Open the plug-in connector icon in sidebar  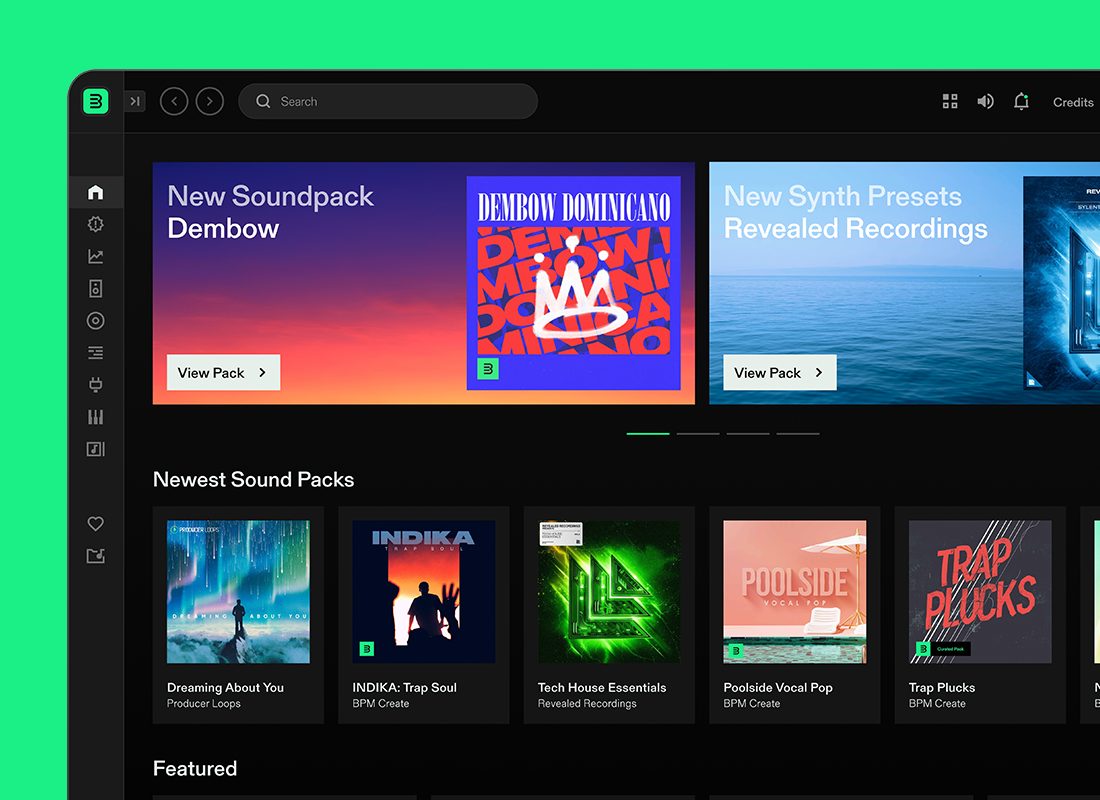96,385
